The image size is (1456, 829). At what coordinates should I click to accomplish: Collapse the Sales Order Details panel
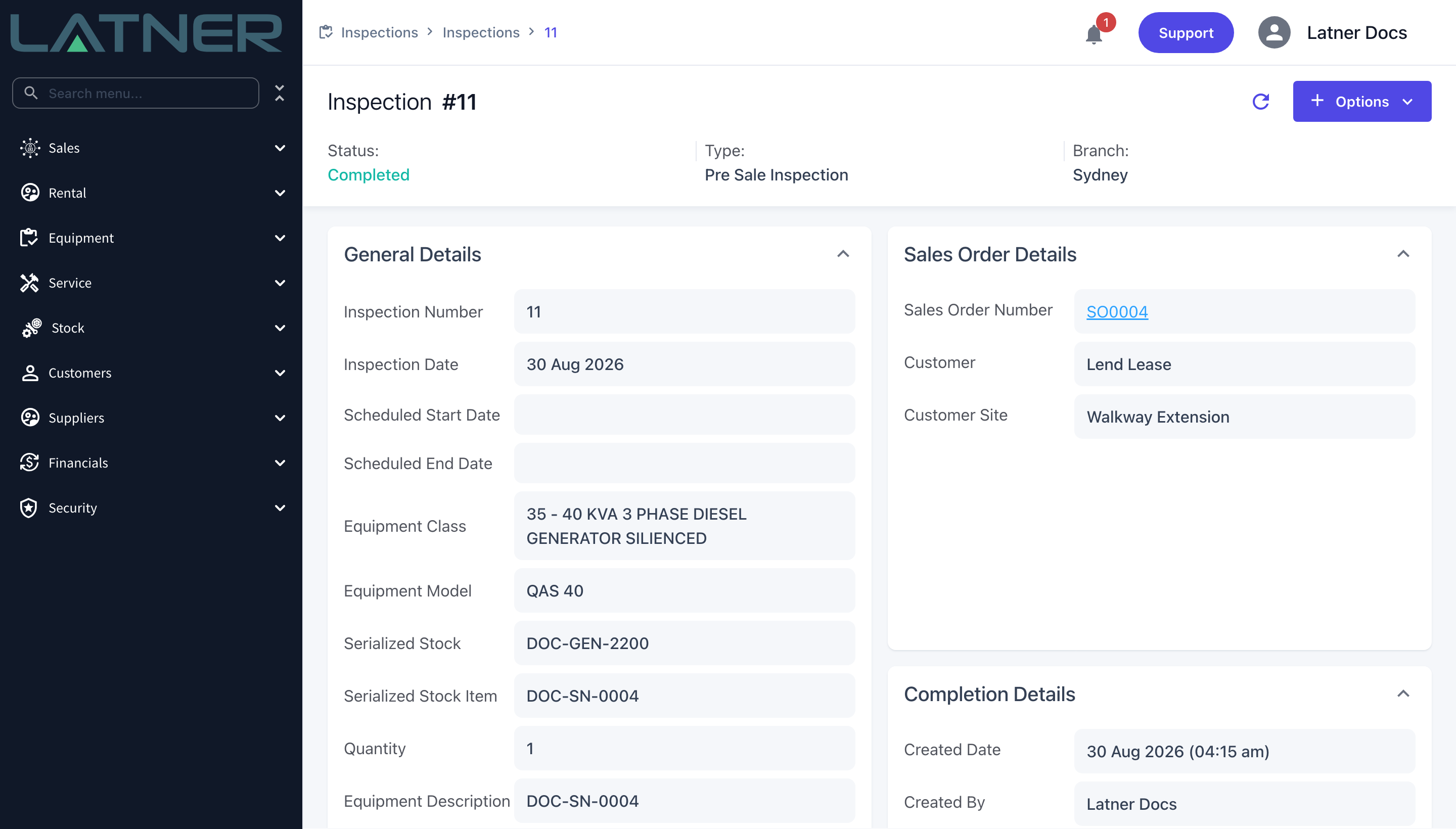point(1403,254)
